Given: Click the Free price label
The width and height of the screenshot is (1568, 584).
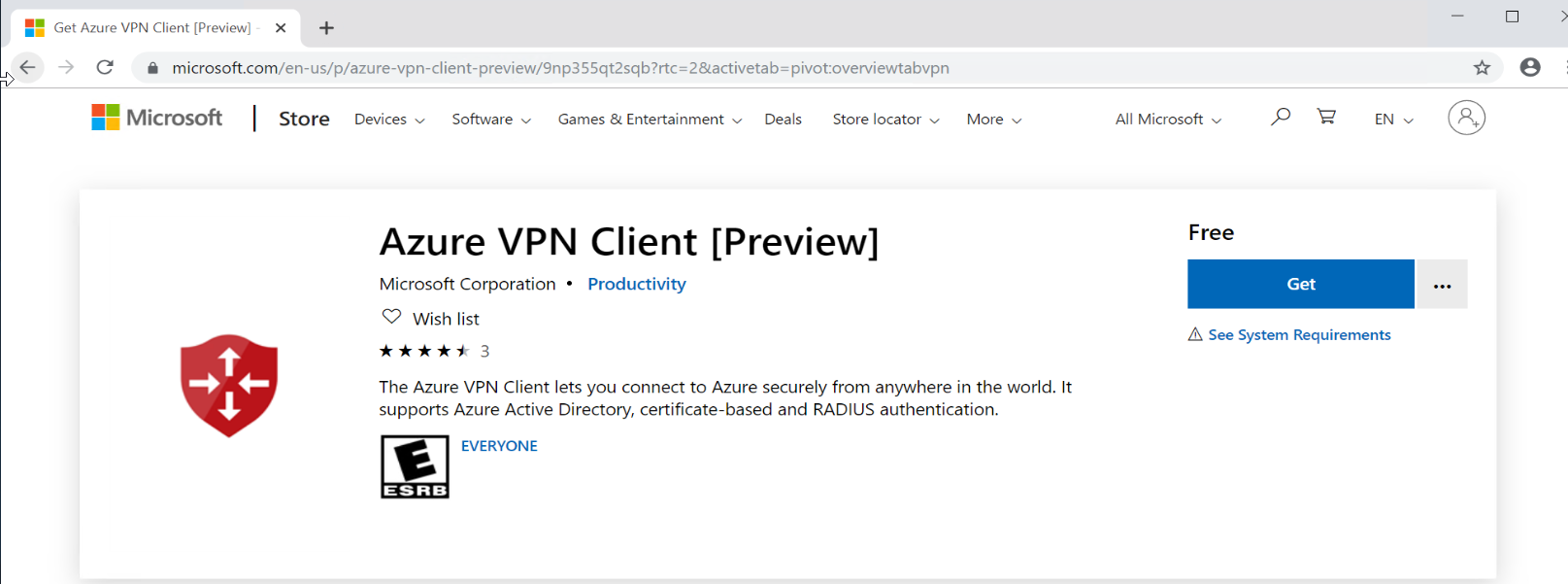Looking at the screenshot, I should [x=1211, y=232].
